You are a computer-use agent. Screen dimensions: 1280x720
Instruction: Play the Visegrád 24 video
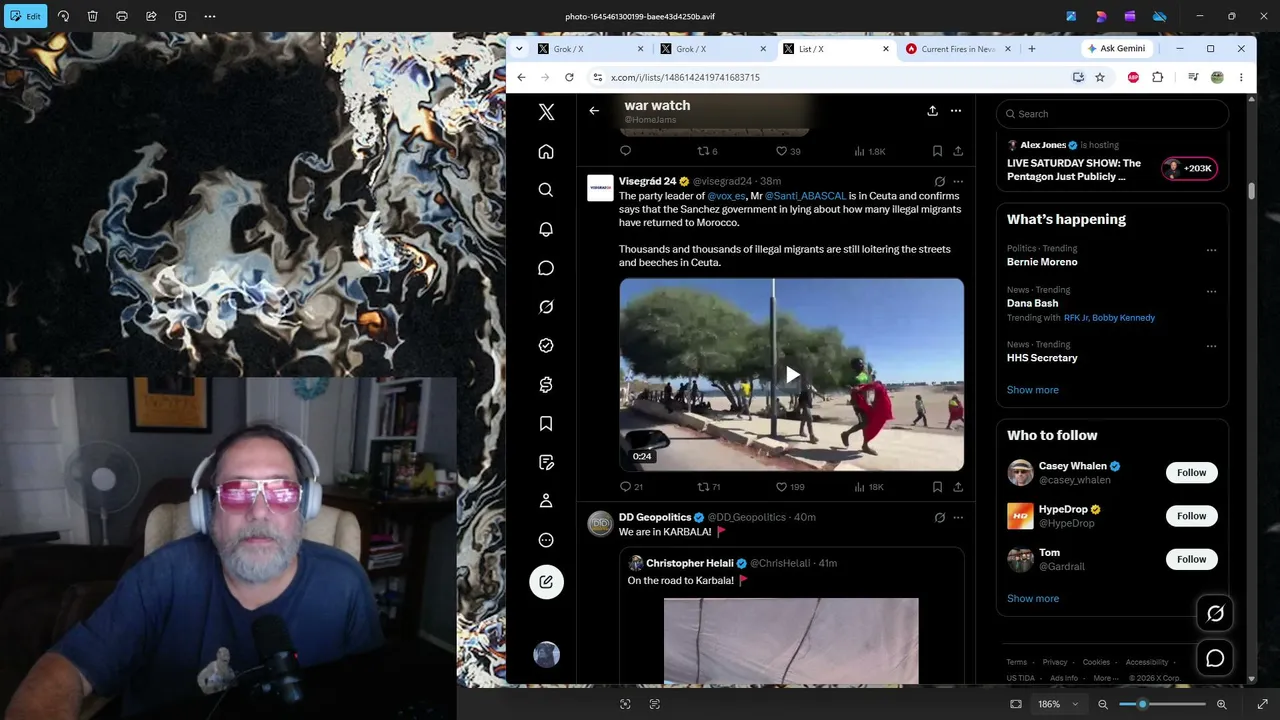(x=792, y=375)
